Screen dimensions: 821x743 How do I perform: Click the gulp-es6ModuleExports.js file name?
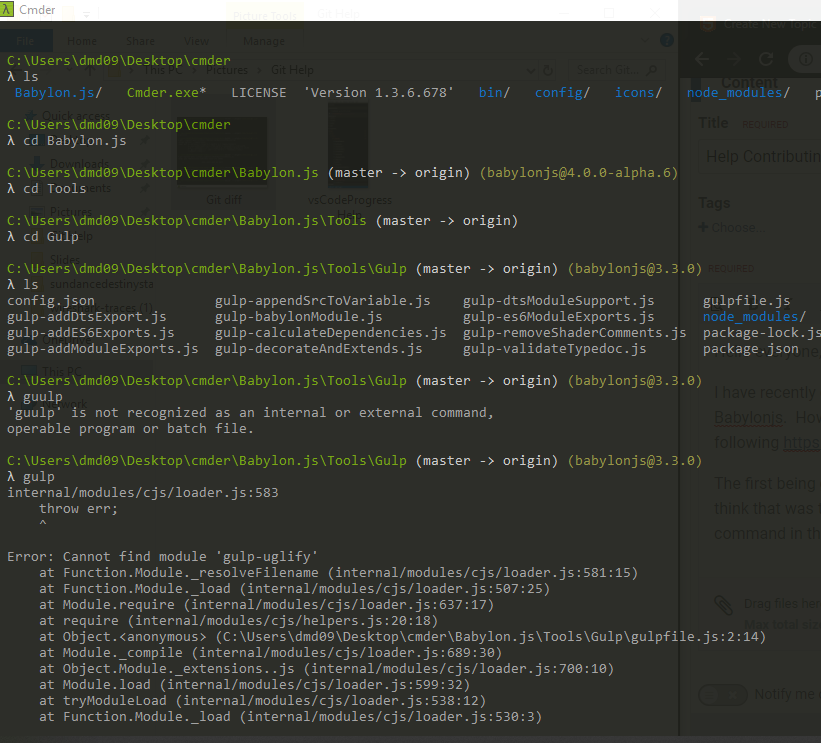pos(559,317)
